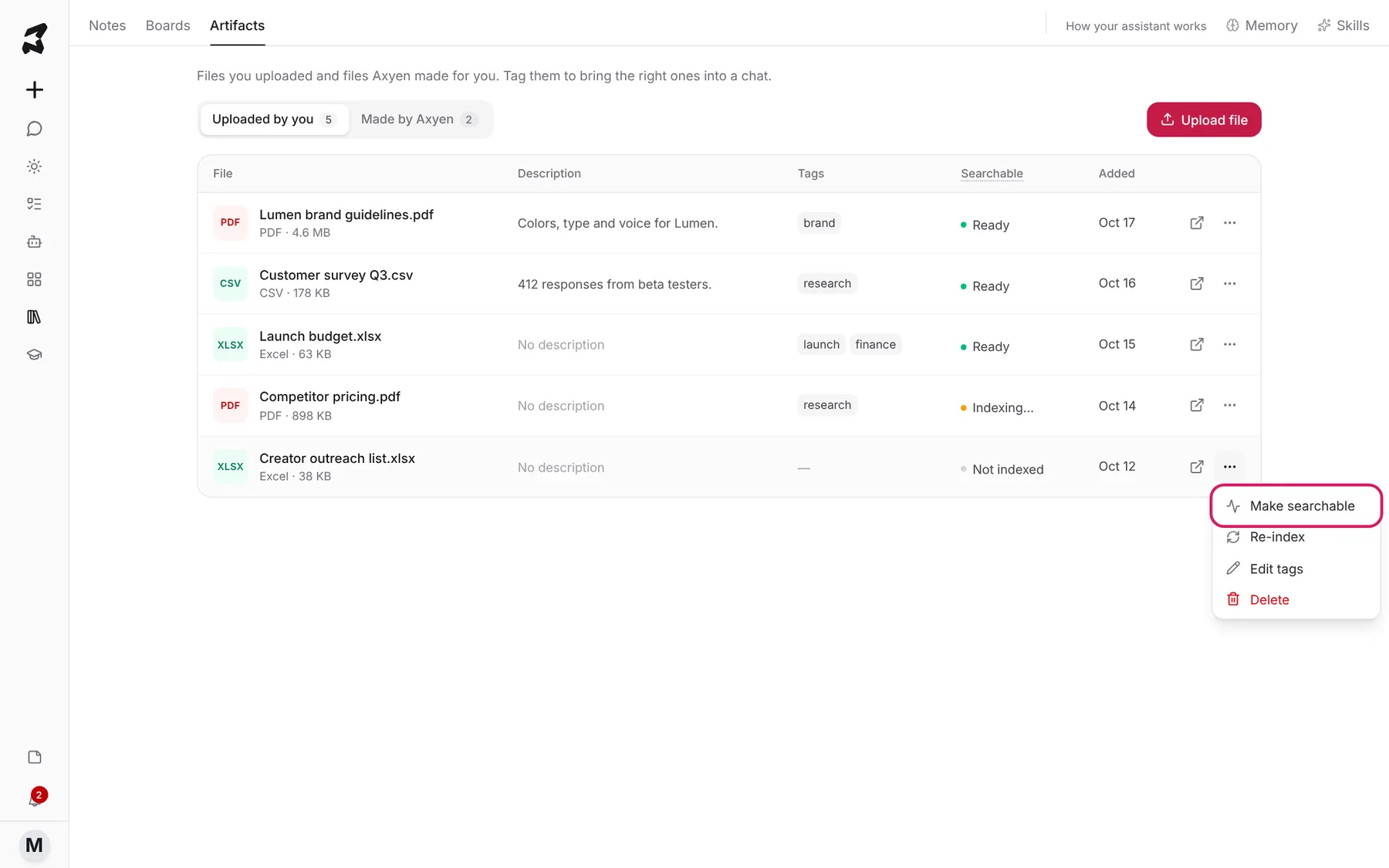Open Lumen brand guidelines.pdf in new window

[1197, 223]
